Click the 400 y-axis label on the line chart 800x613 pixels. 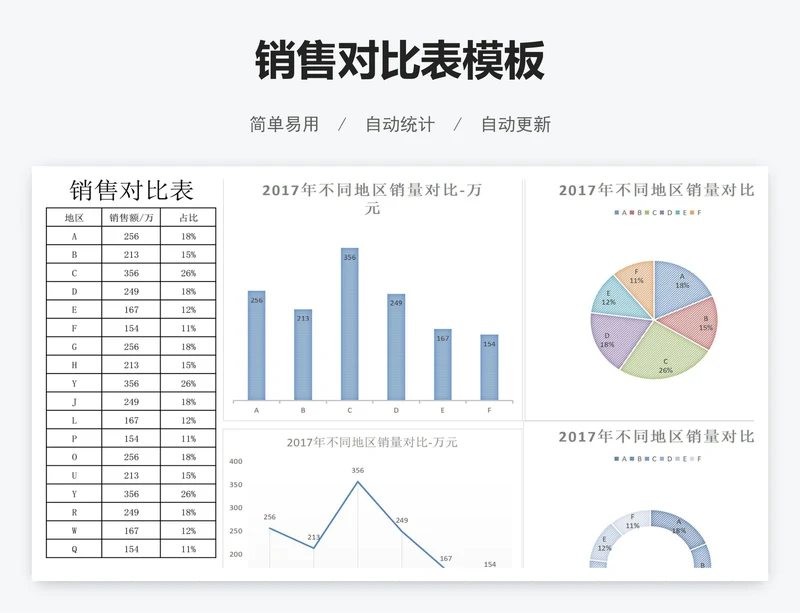coord(236,461)
